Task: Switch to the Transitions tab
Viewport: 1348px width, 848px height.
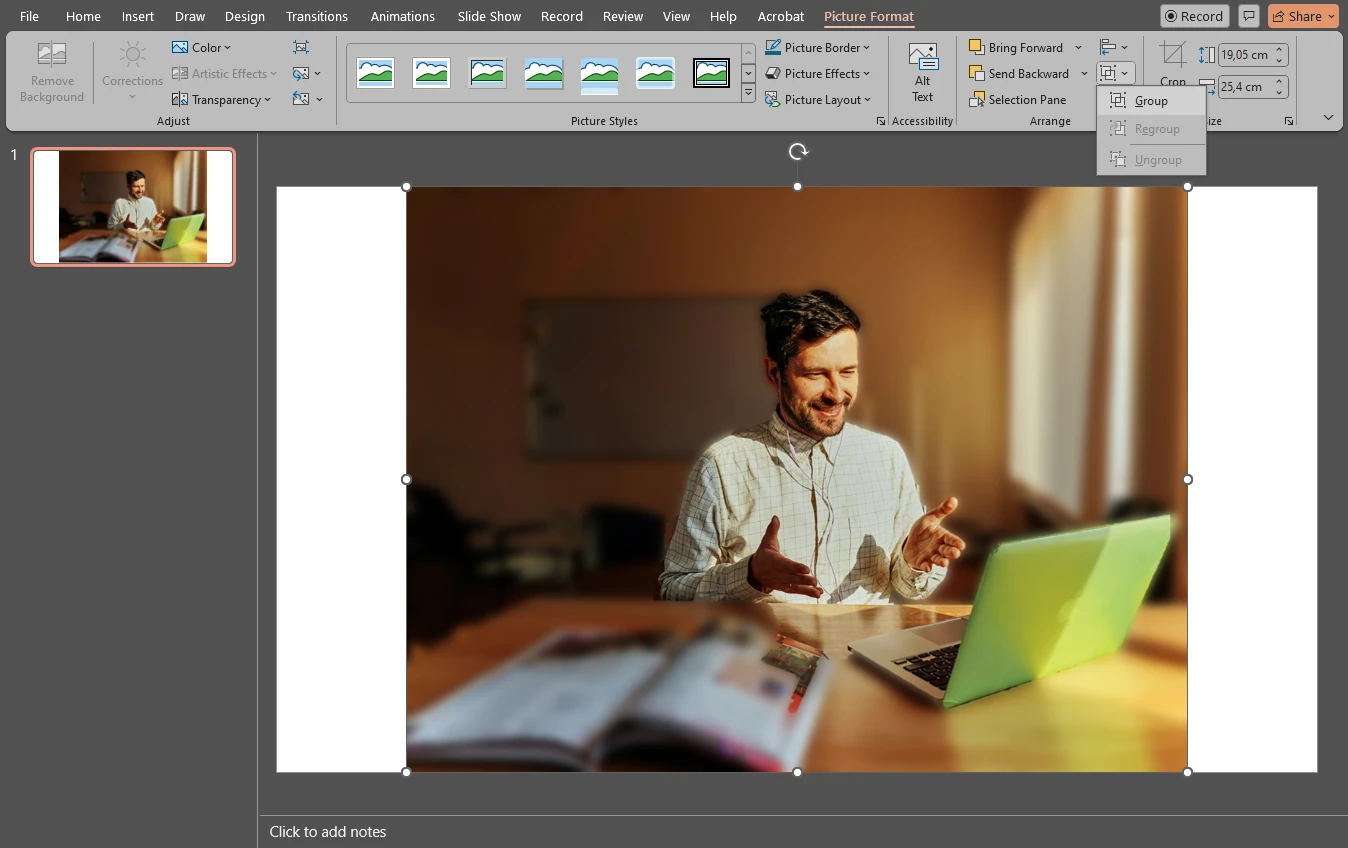Action: point(317,16)
